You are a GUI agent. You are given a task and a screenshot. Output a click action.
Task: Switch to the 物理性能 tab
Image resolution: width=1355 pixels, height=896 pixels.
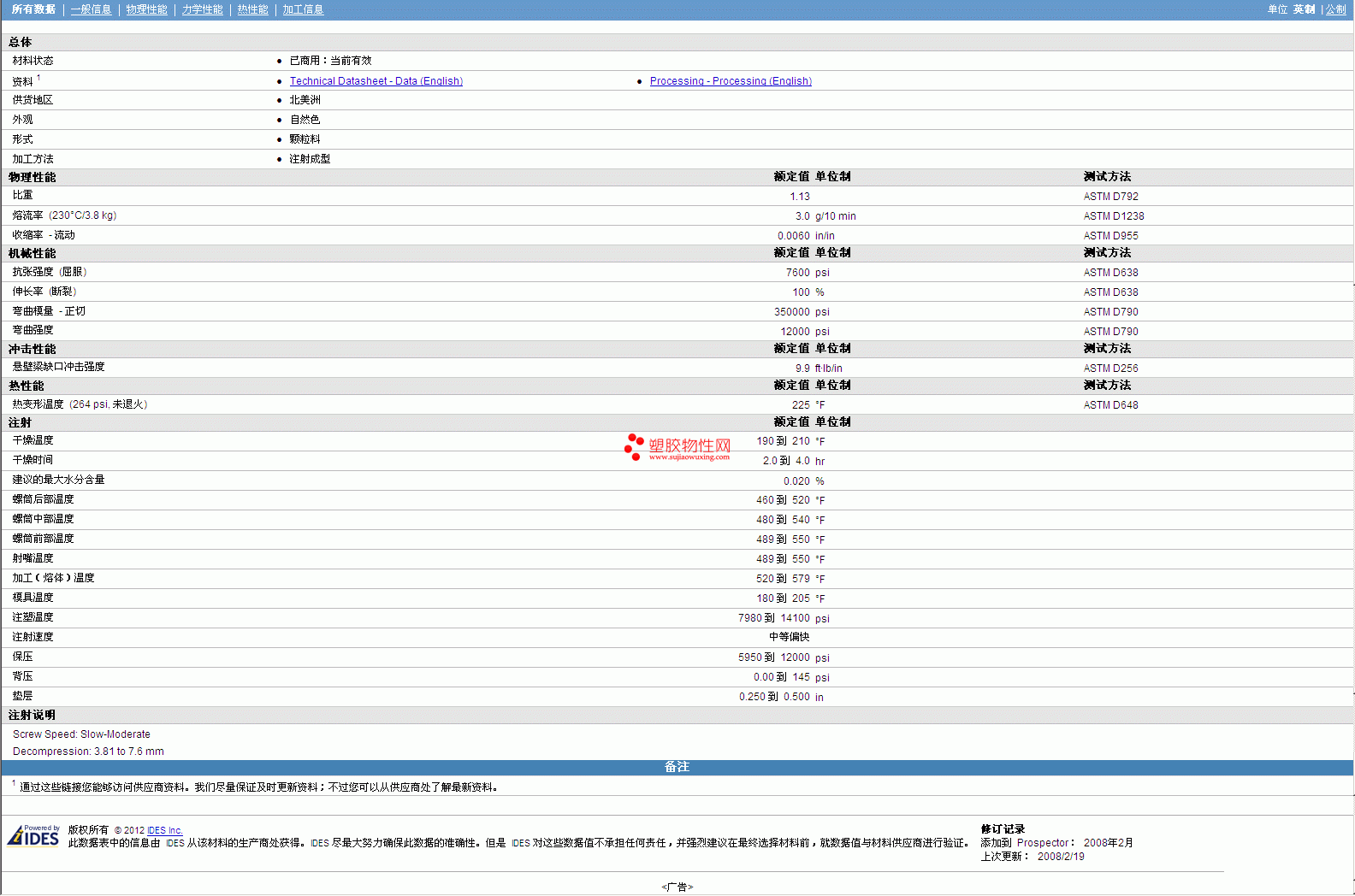pyautogui.click(x=146, y=9)
